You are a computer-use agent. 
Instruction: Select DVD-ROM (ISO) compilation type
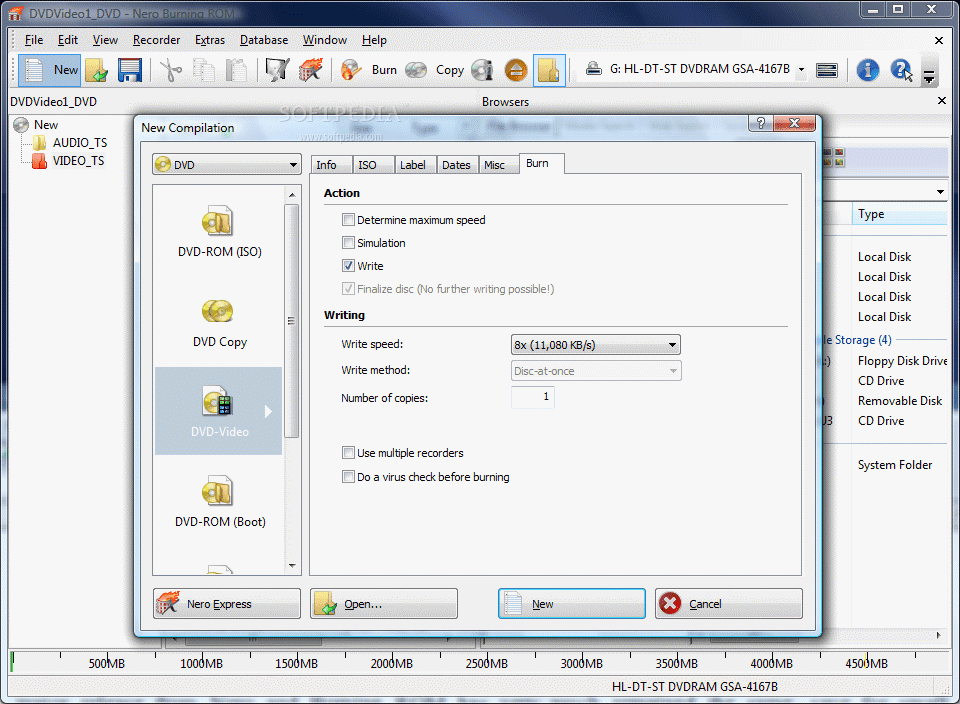point(219,231)
